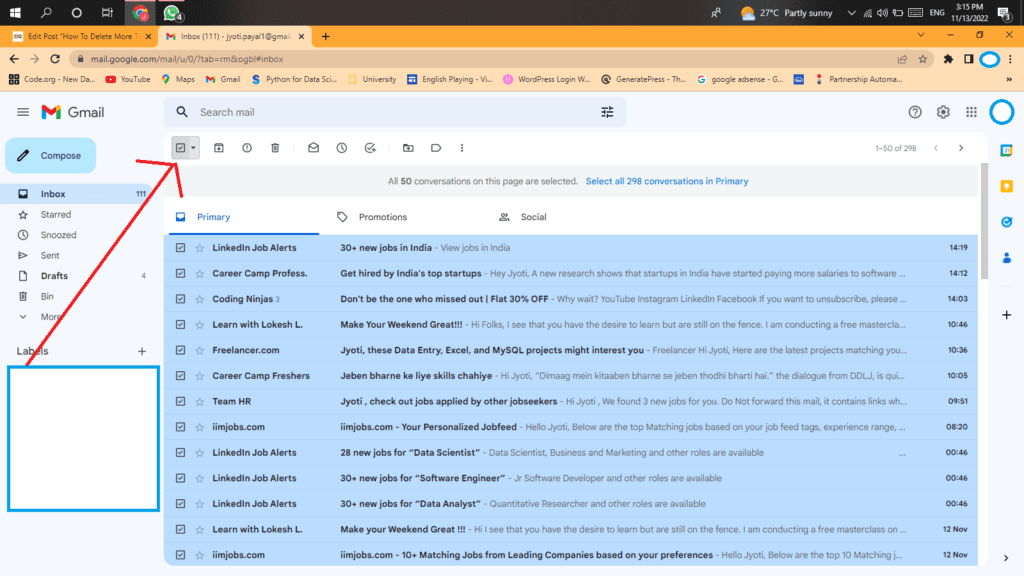Open Google Tasks side panel icon
The image size is (1024, 576).
coord(1006,222)
